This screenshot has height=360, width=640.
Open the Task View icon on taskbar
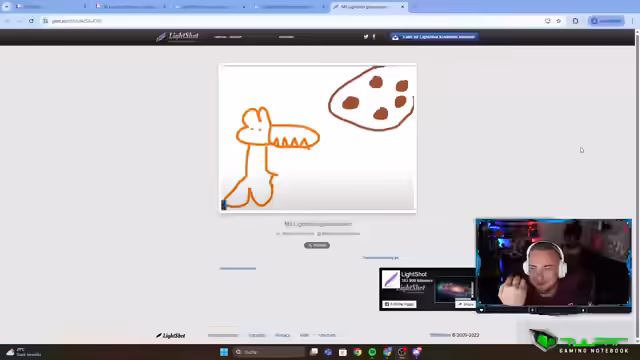[x=313, y=352]
